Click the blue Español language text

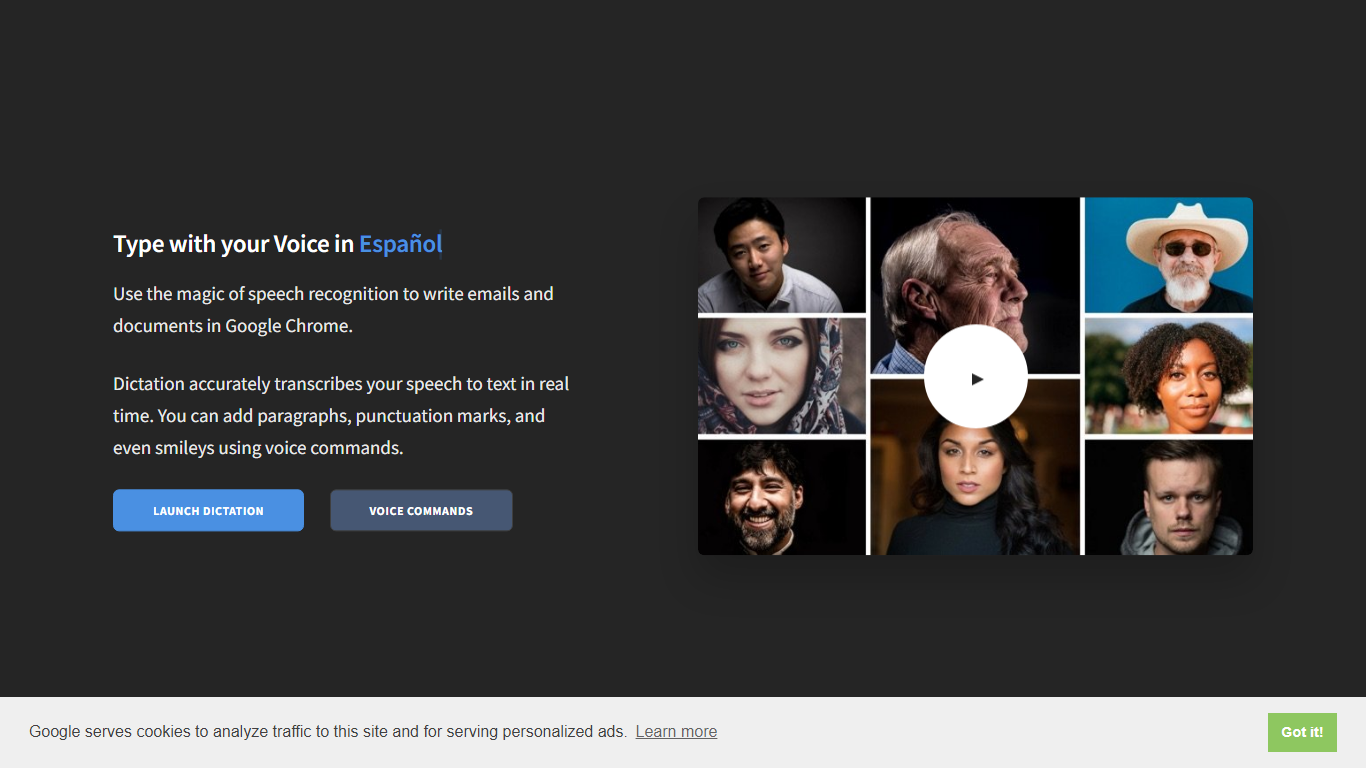pyautogui.click(x=400, y=244)
